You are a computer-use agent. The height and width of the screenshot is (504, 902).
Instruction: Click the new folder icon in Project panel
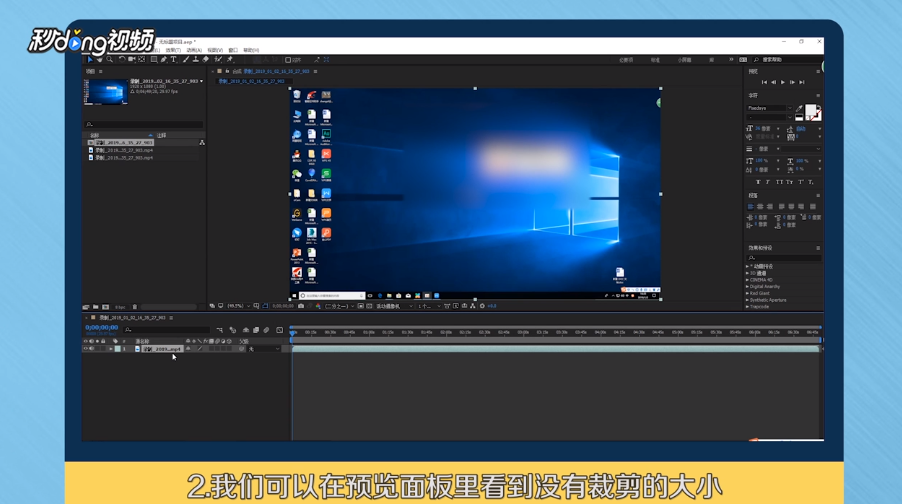[95, 307]
